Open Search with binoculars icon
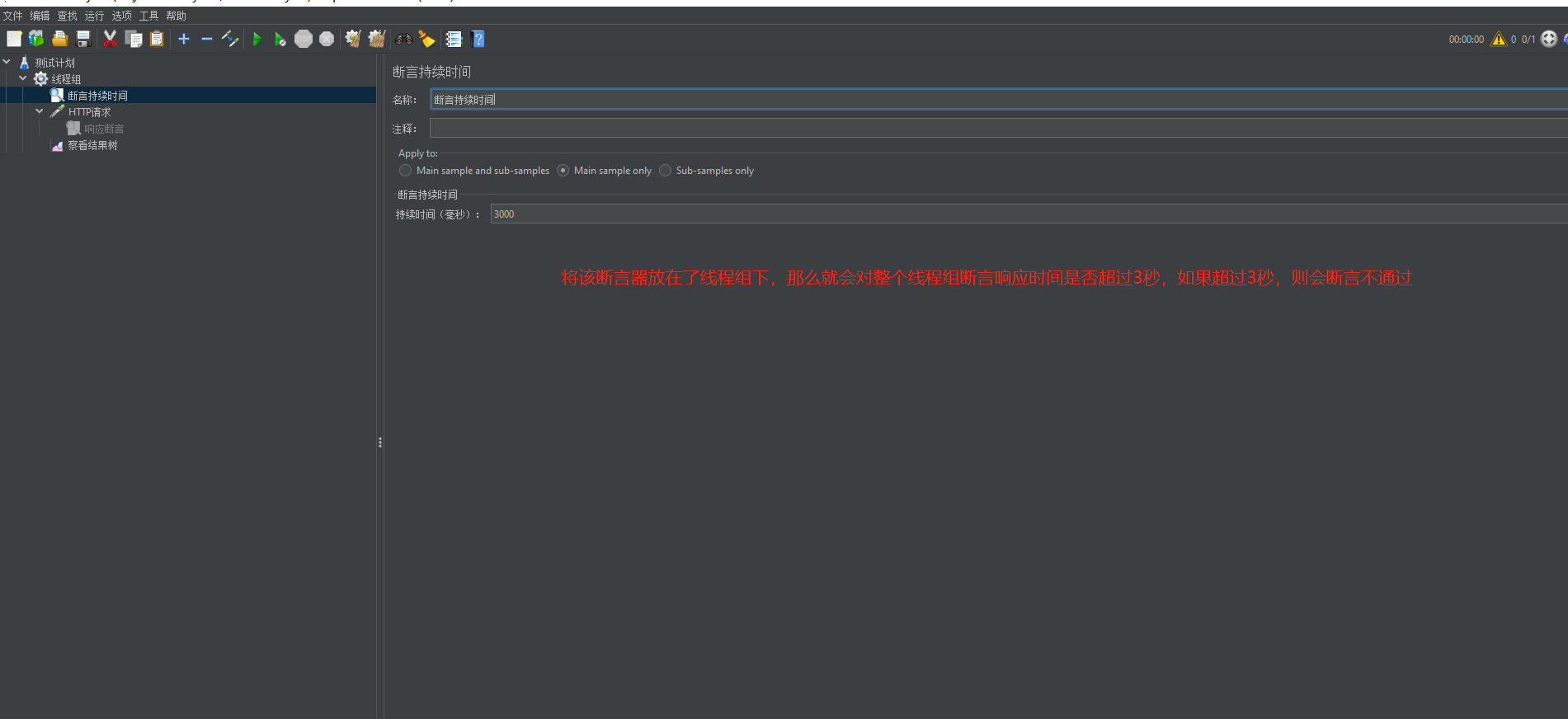Image resolution: width=1568 pixels, height=719 pixels. tap(404, 39)
